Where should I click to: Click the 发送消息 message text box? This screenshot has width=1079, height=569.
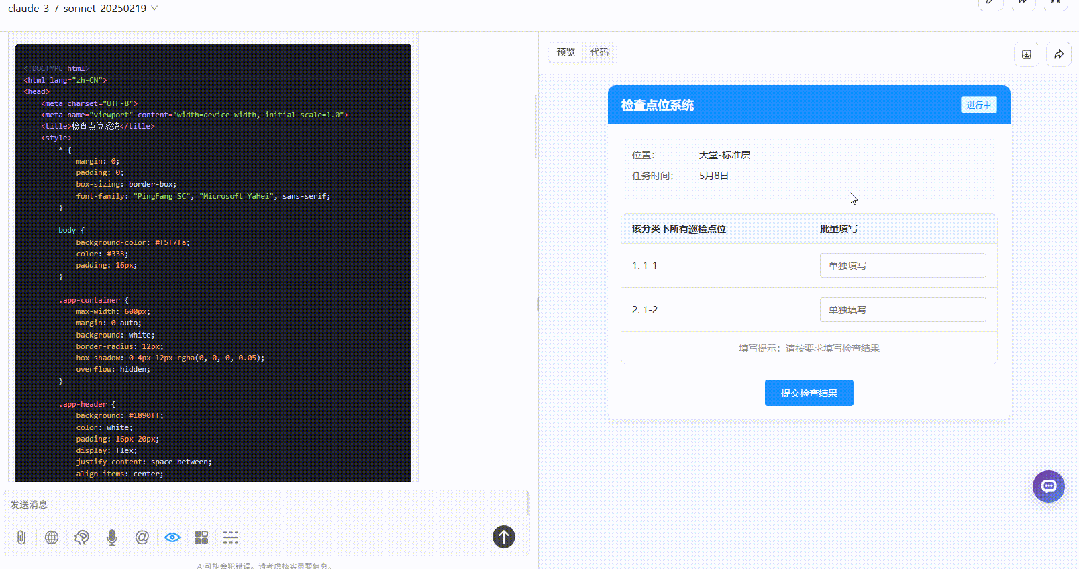pyautogui.click(x=267, y=505)
